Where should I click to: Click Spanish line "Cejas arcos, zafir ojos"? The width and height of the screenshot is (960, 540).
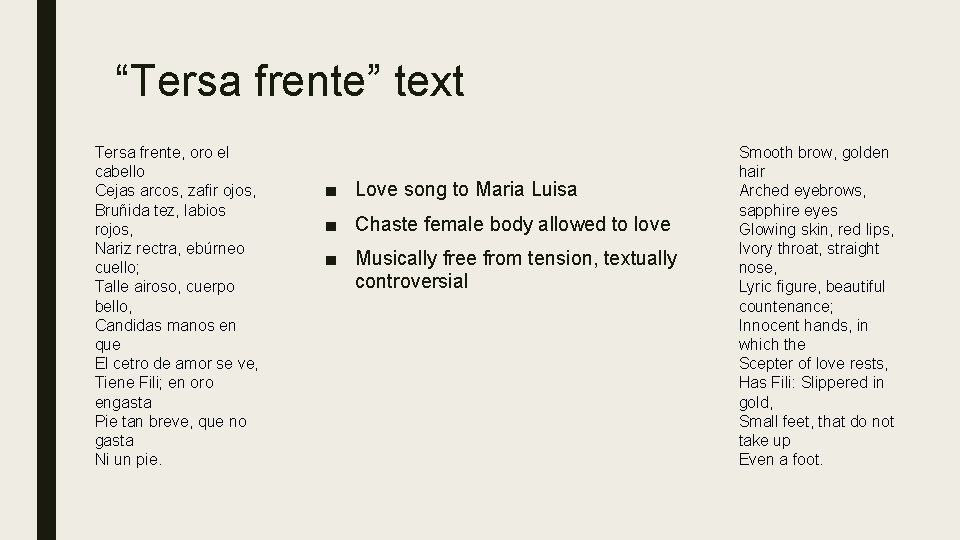coord(175,191)
